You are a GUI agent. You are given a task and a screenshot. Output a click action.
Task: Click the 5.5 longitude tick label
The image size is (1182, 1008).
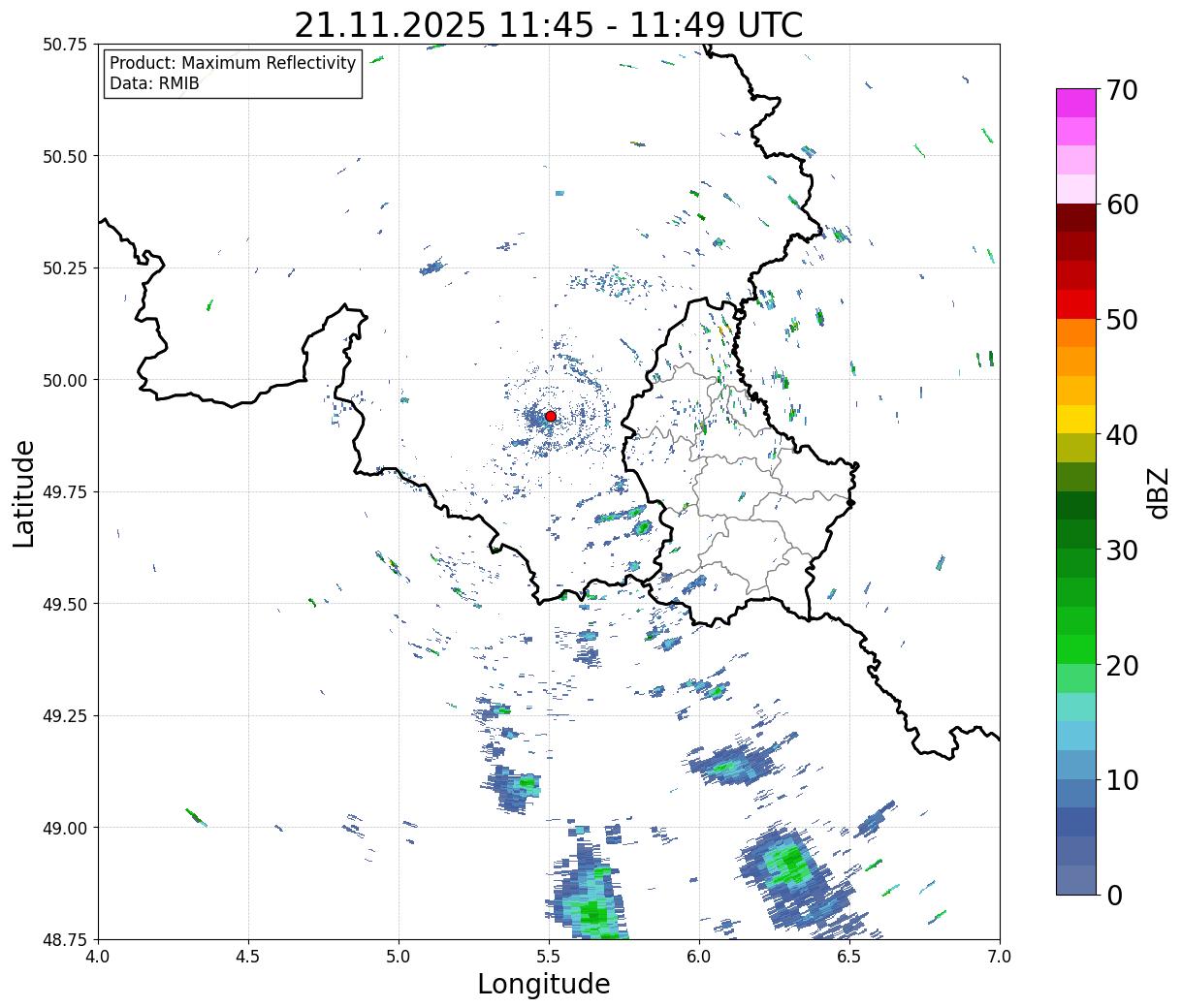[x=549, y=957]
